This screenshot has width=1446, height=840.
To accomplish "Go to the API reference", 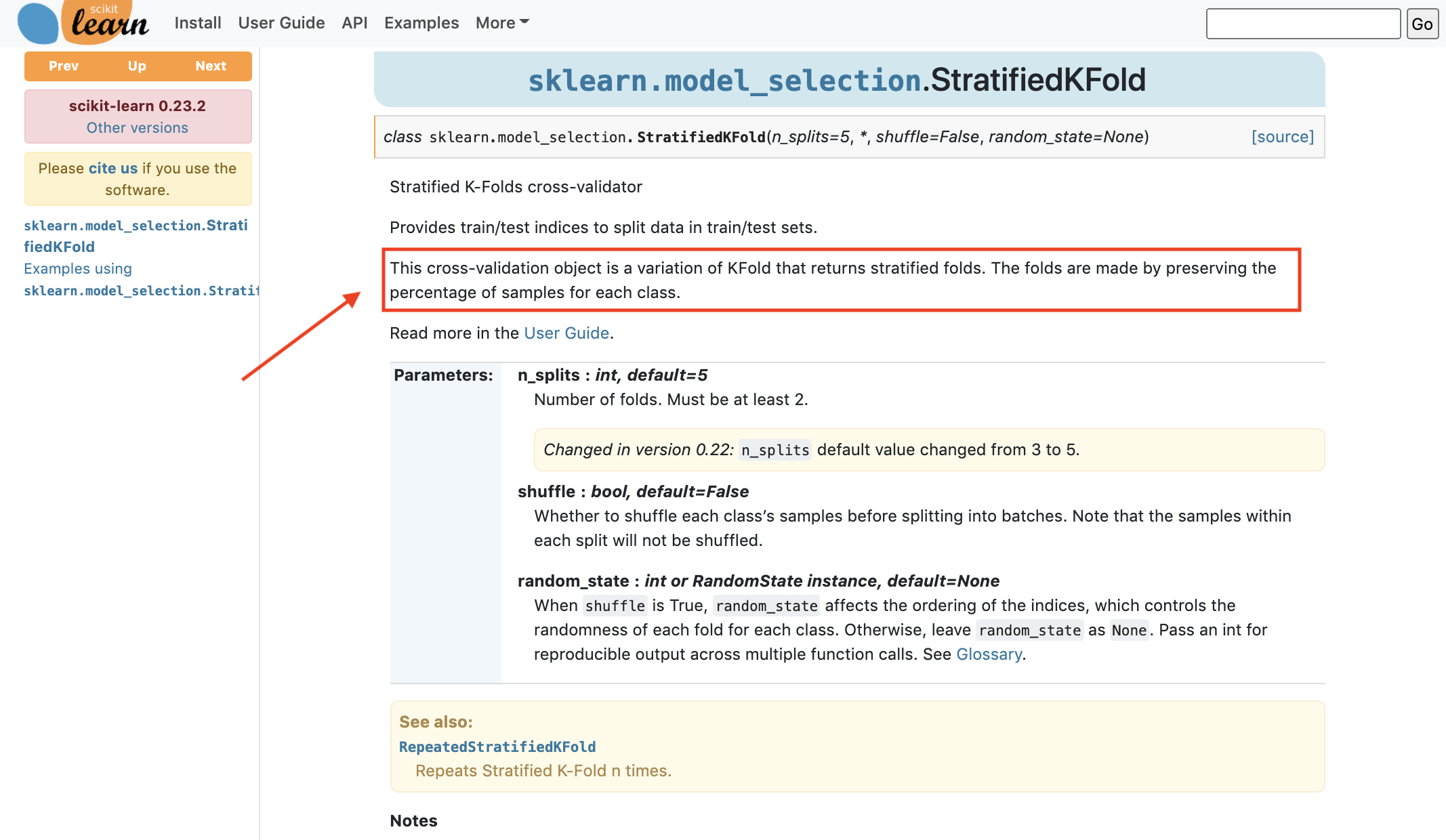I will (354, 23).
